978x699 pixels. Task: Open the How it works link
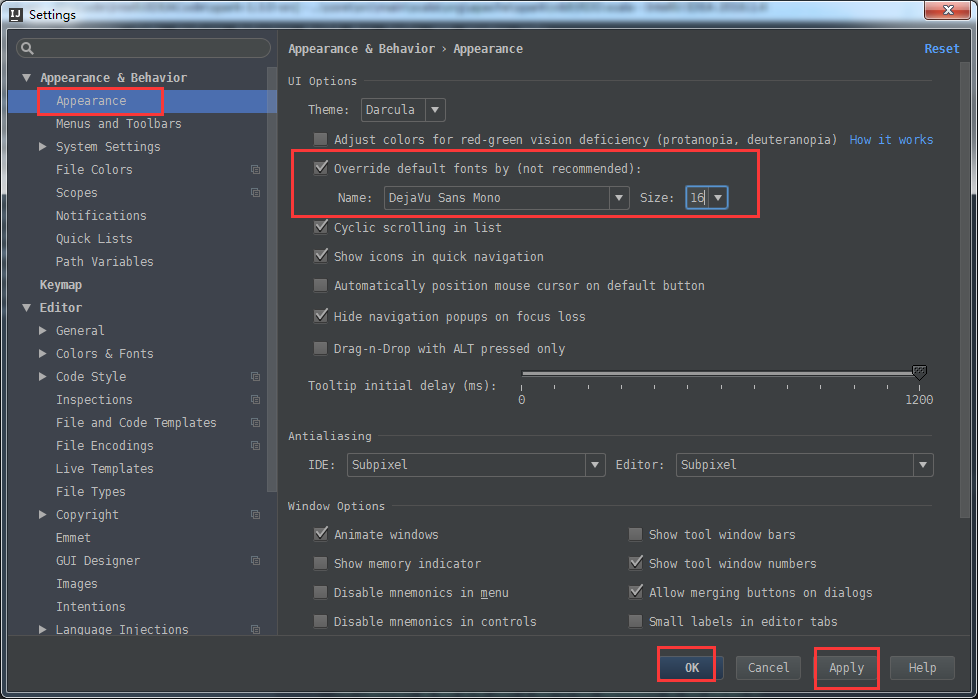[x=891, y=140]
